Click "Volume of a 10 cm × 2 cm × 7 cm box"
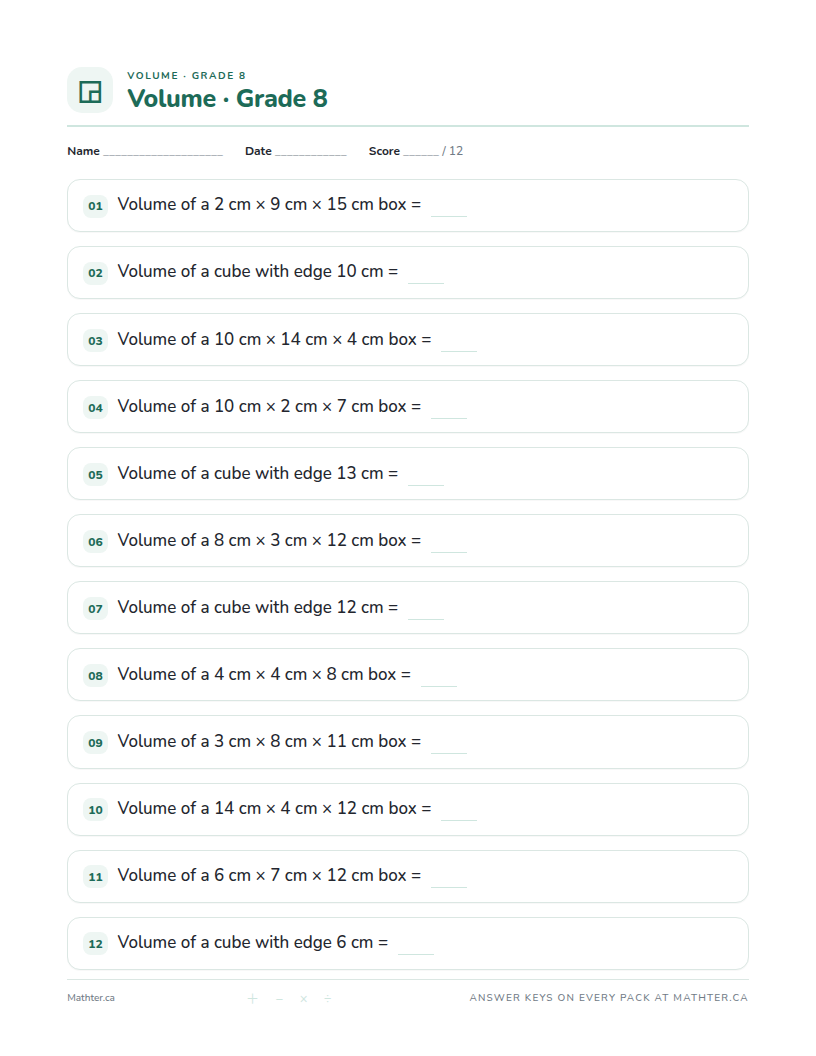Viewport: 816px width, 1056px height. [262, 406]
